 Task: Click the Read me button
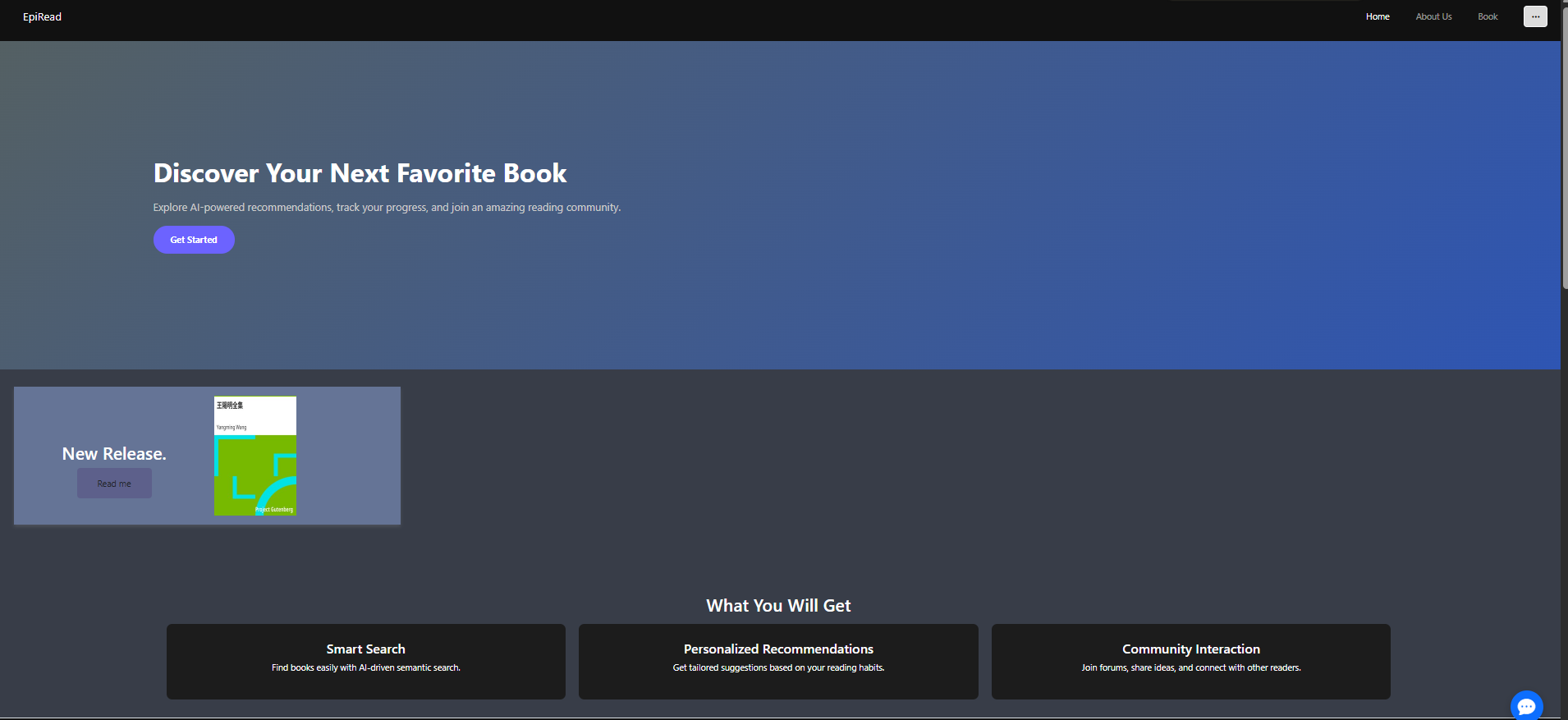pos(114,484)
